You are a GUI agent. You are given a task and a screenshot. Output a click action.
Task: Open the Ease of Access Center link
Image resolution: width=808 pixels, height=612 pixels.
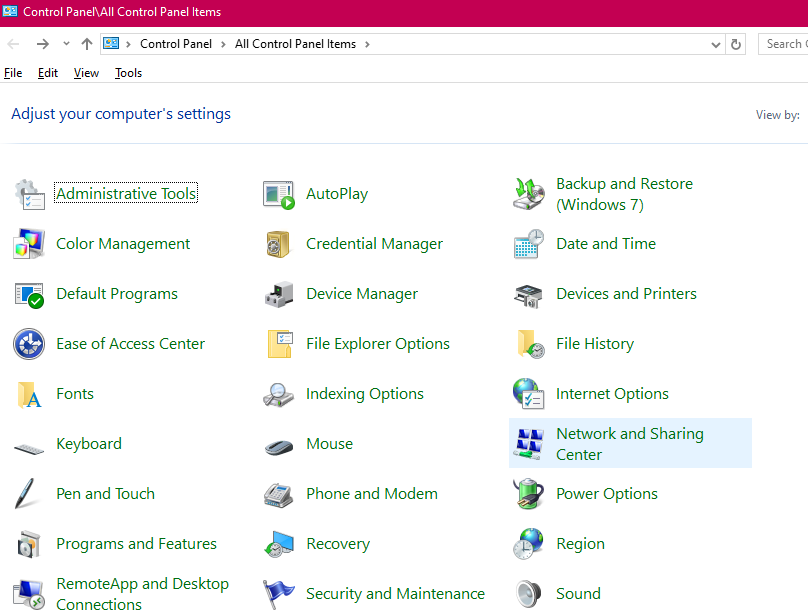coord(130,344)
